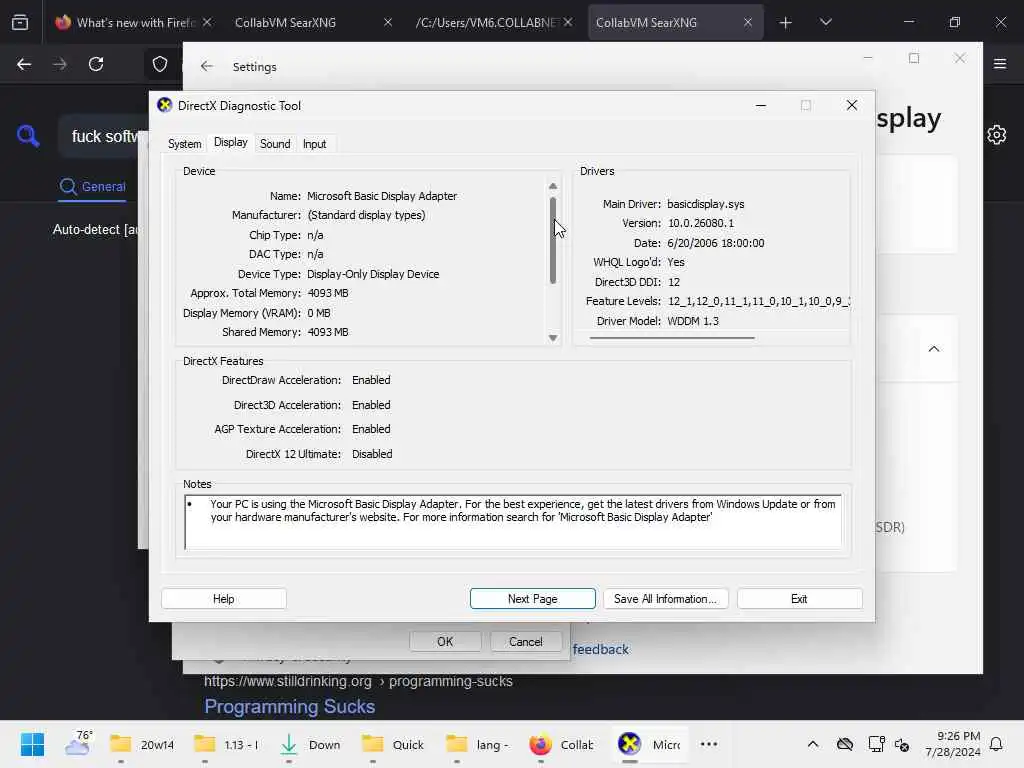This screenshot has width=1024, height=768.
Task: Click the Help button in DxDiag
Action: pos(223,599)
